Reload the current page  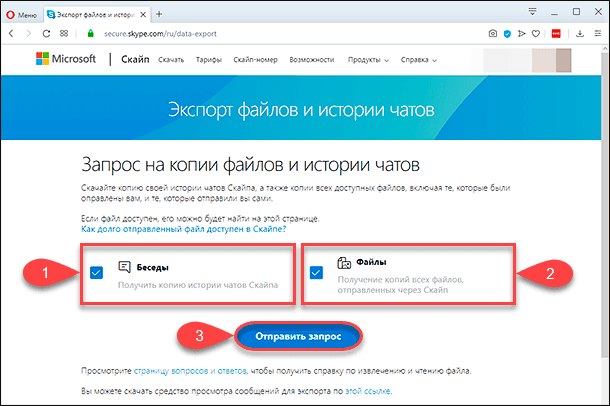pyautogui.click(x=46, y=34)
